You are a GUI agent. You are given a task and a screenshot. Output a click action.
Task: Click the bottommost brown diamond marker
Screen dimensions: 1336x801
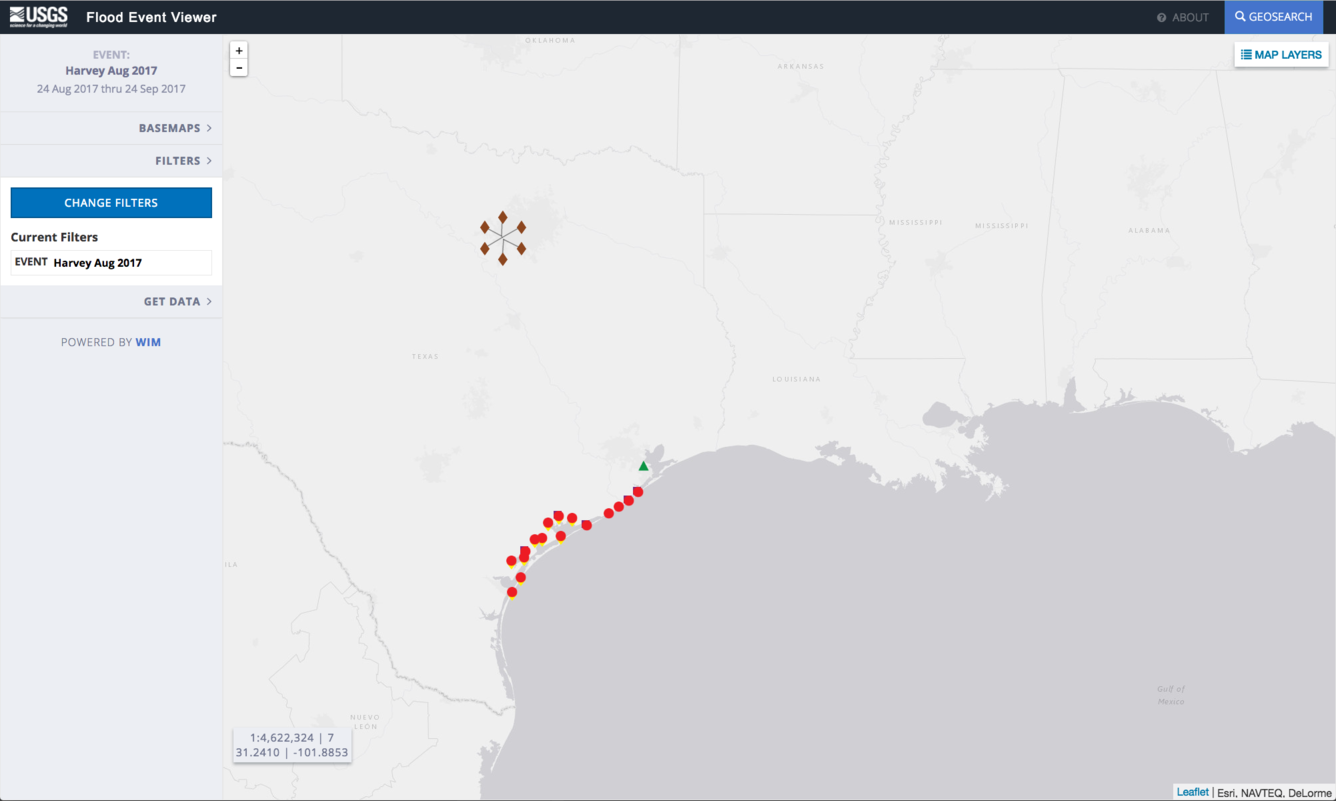tap(503, 259)
